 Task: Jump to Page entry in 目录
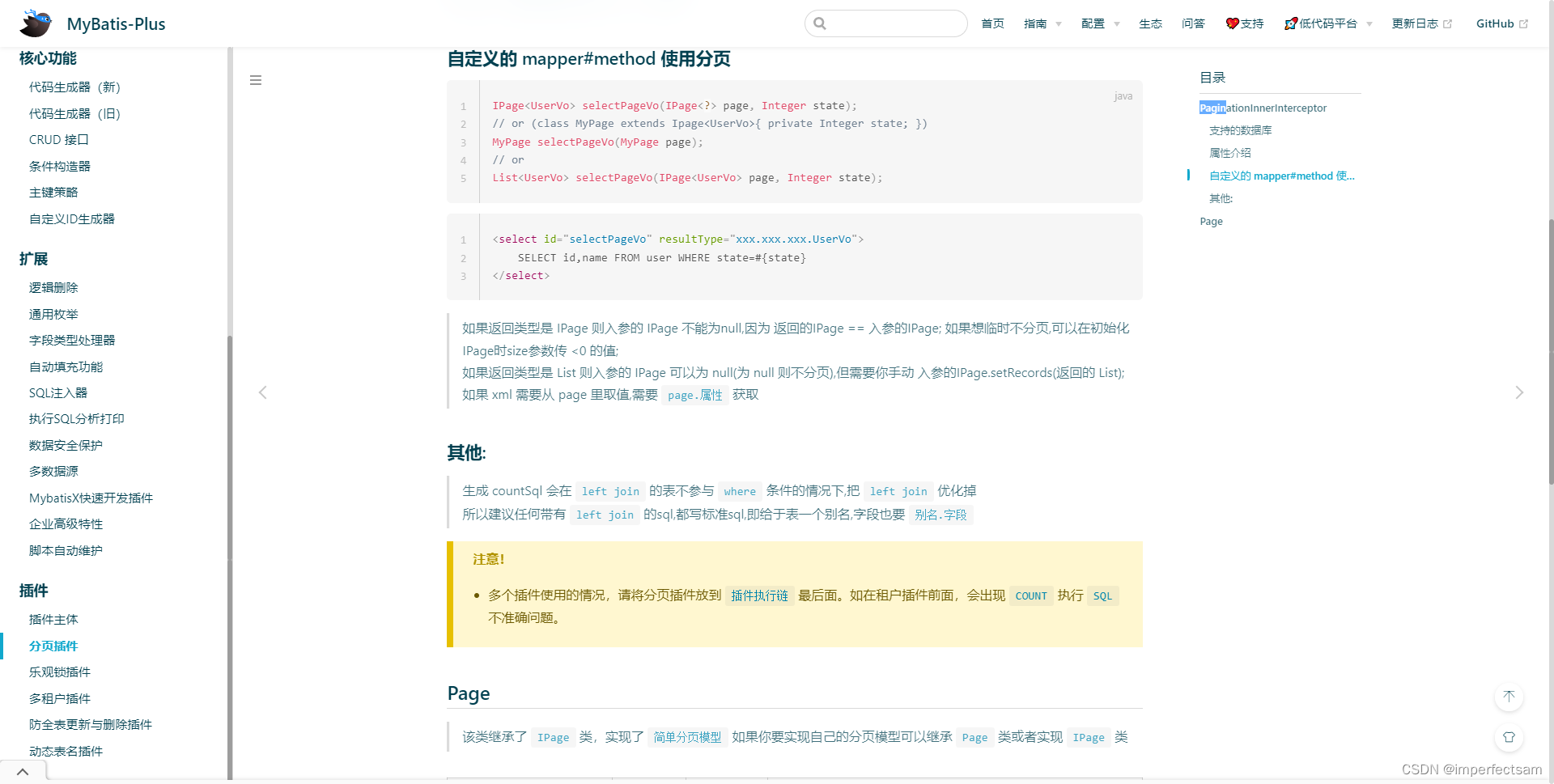tap(1212, 221)
